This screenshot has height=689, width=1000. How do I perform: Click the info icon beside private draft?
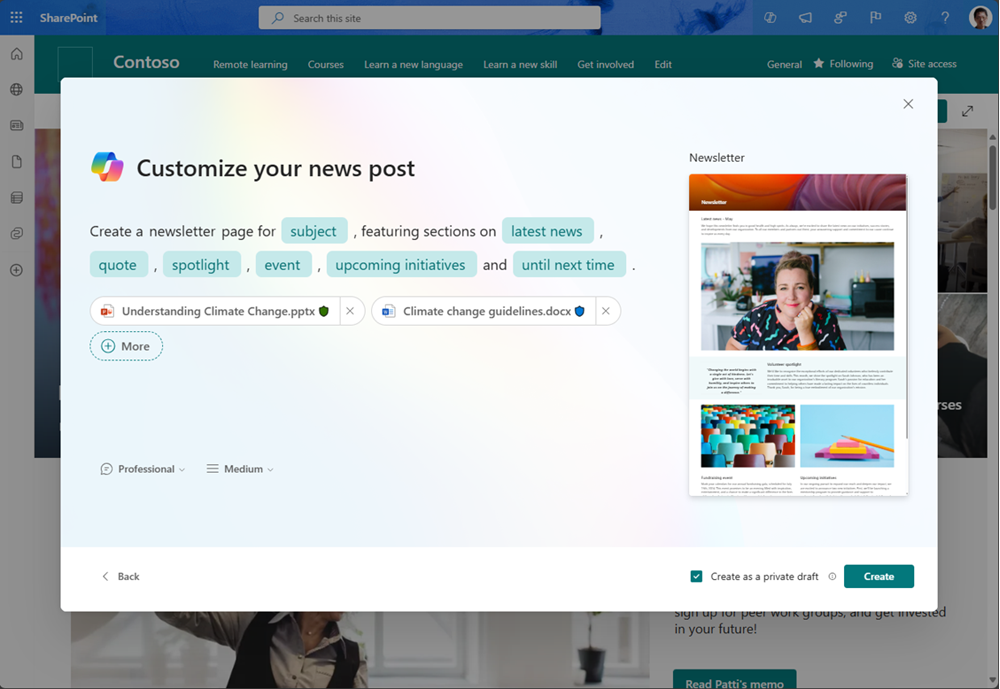(x=832, y=577)
